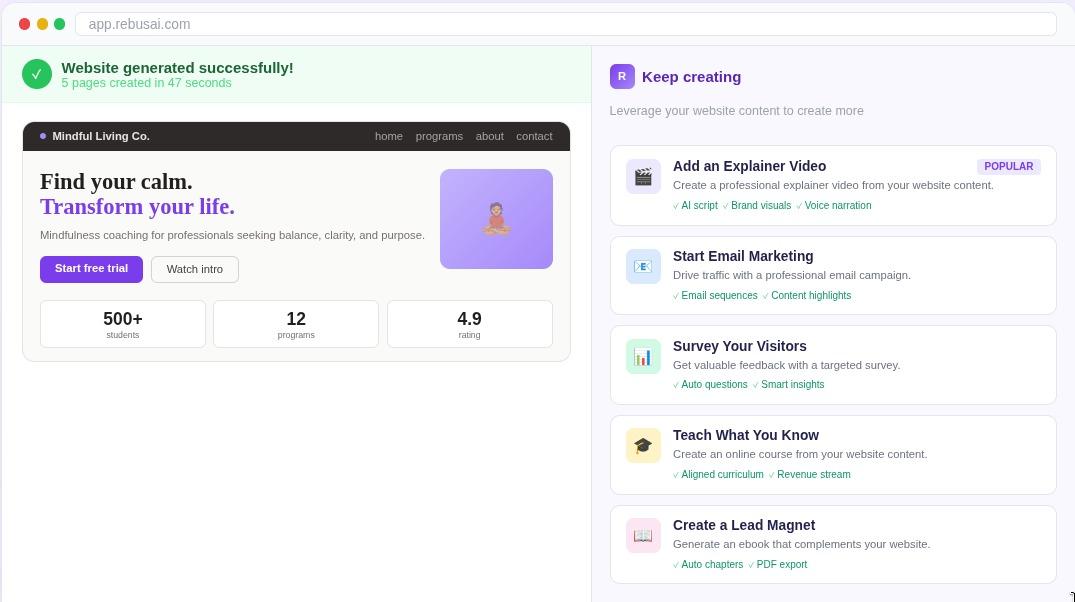Click the green success checkmark icon

37,73
